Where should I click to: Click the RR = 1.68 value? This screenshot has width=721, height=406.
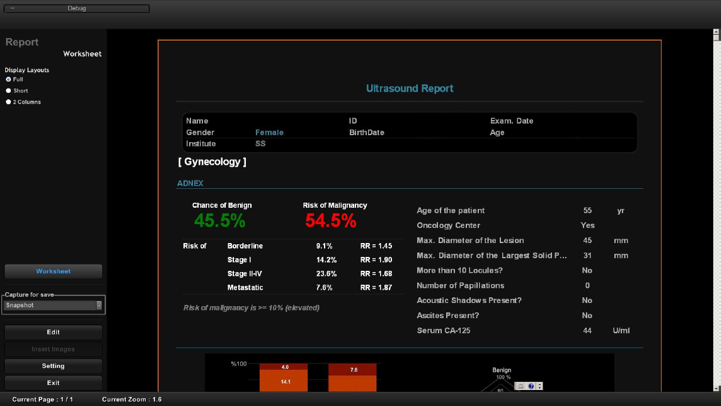coord(376,274)
